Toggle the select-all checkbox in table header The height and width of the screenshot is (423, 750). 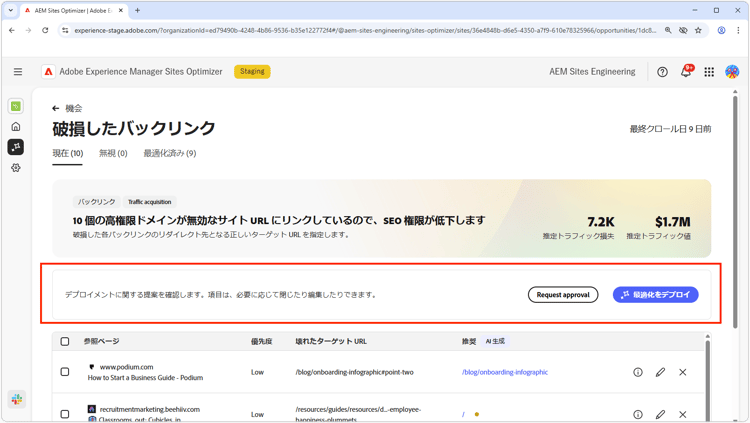click(65, 341)
